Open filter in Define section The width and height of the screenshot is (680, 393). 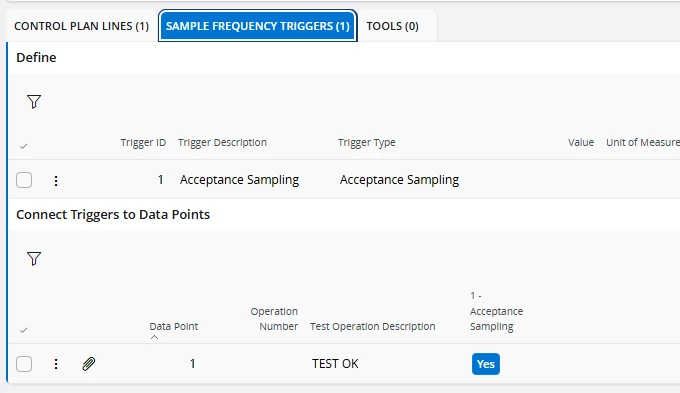click(x=34, y=102)
